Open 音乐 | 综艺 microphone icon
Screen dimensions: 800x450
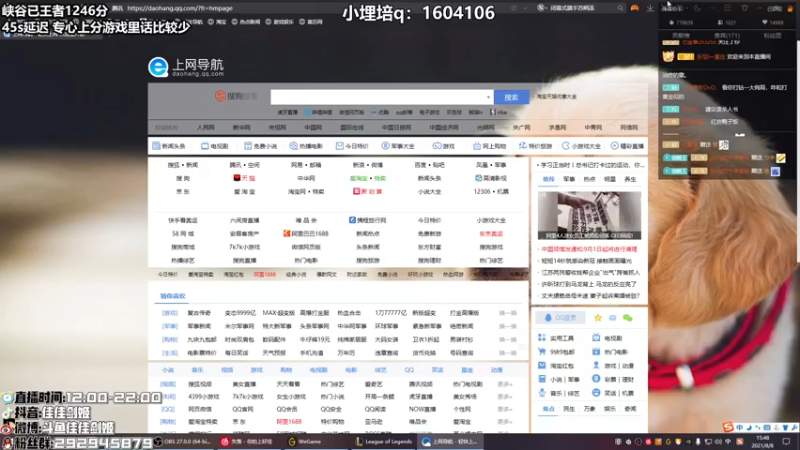559,393
